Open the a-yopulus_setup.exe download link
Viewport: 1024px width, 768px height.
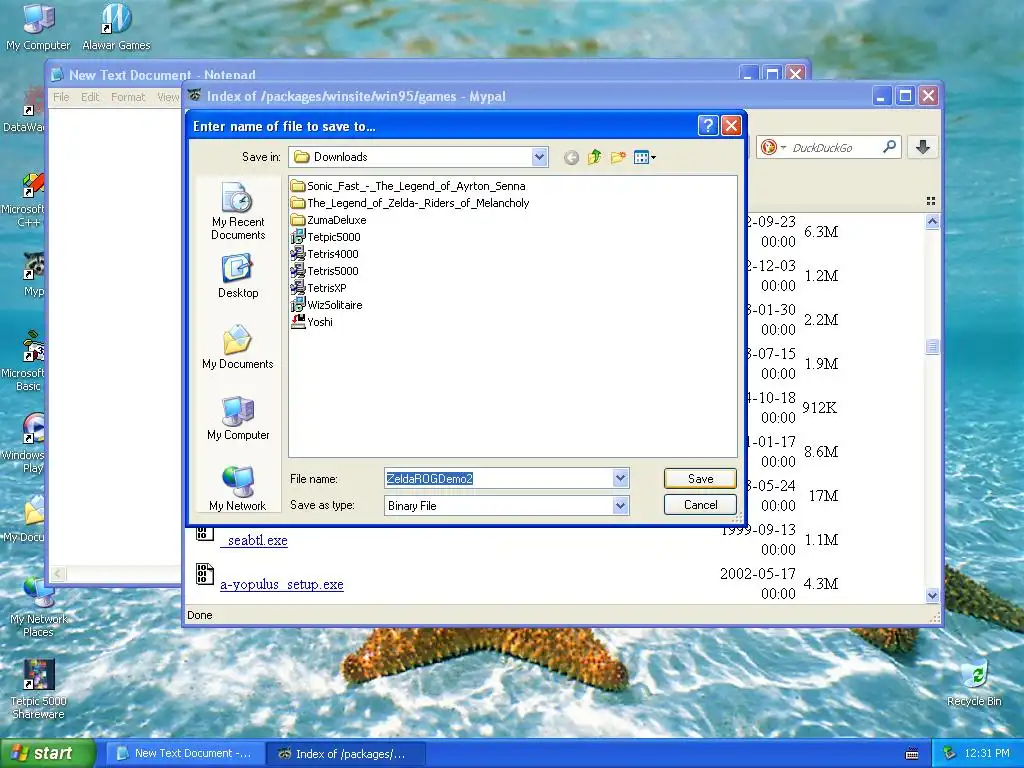point(281,584)
